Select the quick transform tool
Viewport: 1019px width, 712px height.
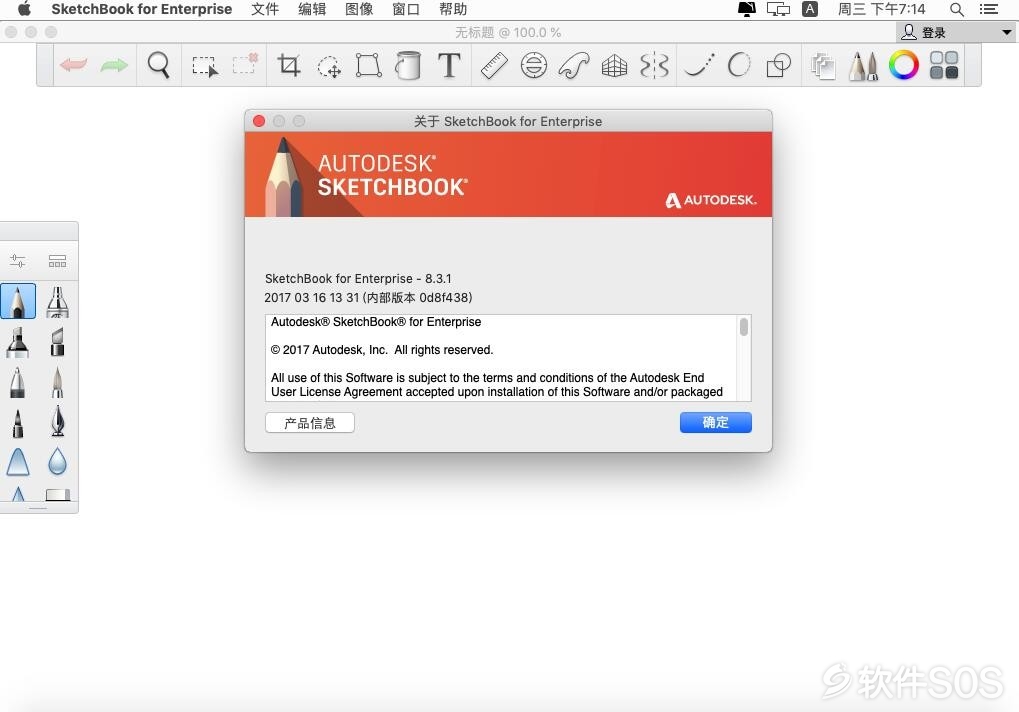[329, 66]
